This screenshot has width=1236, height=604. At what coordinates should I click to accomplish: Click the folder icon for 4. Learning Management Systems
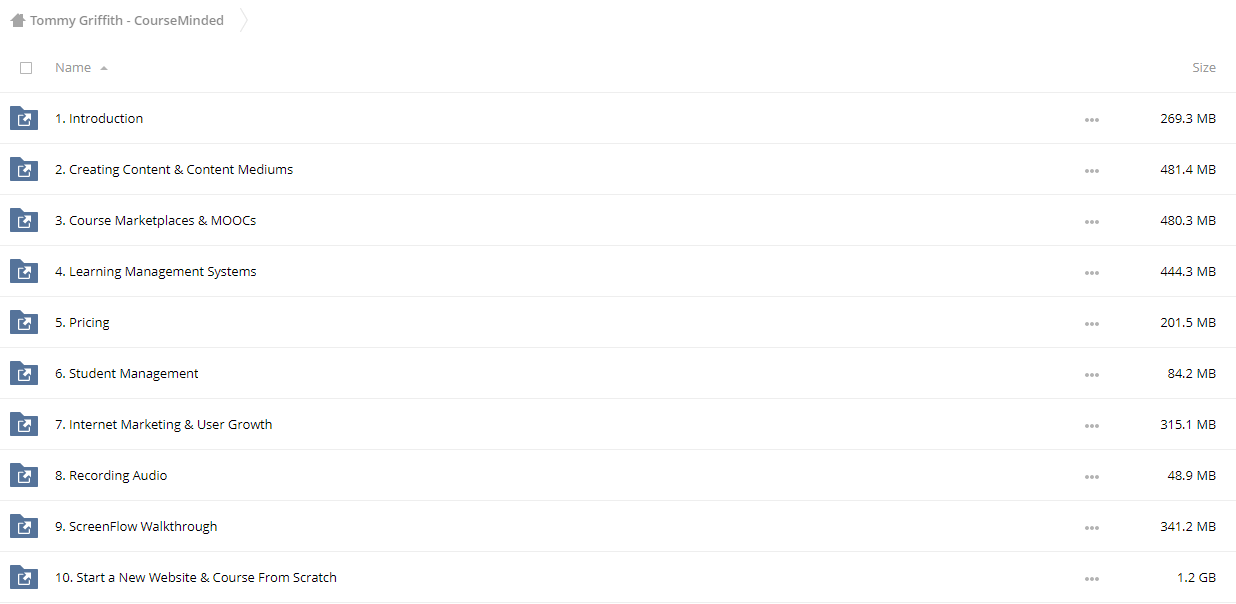(x=24, y=271)
